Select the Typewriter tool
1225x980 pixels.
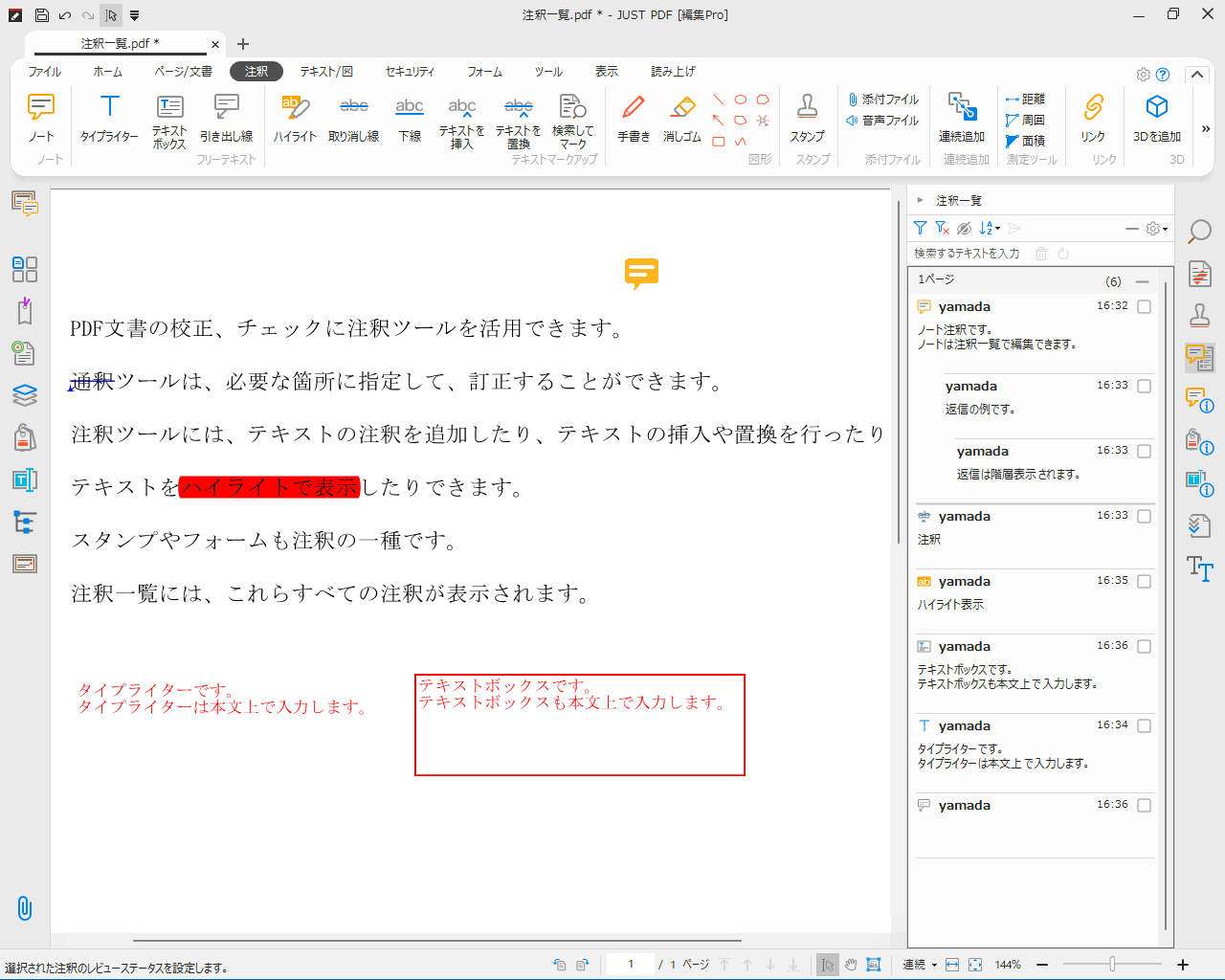coord(109,117)
